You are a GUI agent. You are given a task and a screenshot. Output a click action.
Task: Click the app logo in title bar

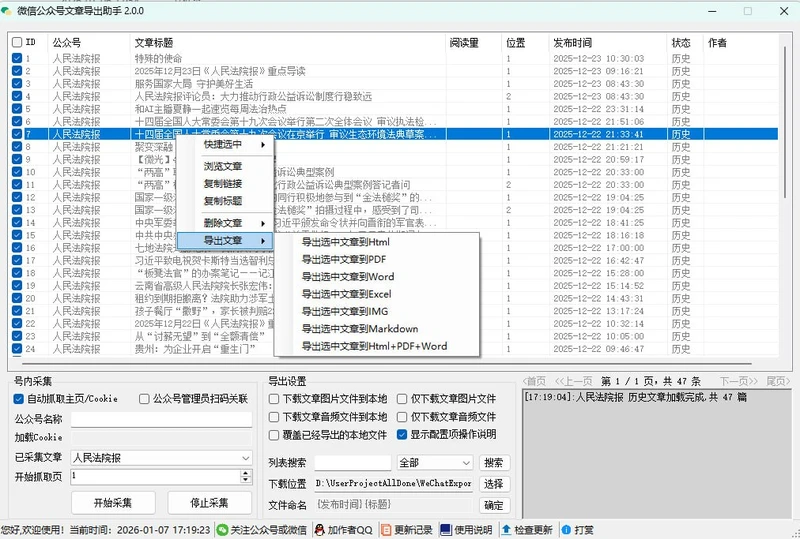7,11
